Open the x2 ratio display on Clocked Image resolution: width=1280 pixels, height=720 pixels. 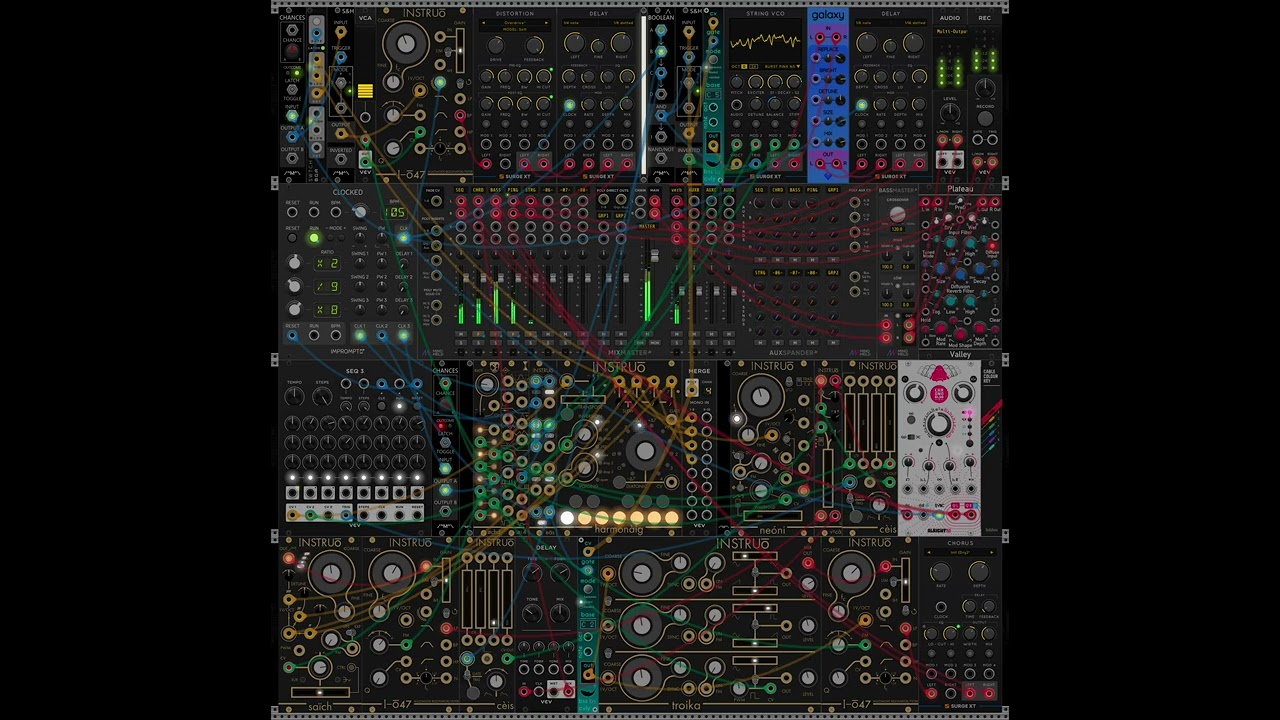coord(327,263)
